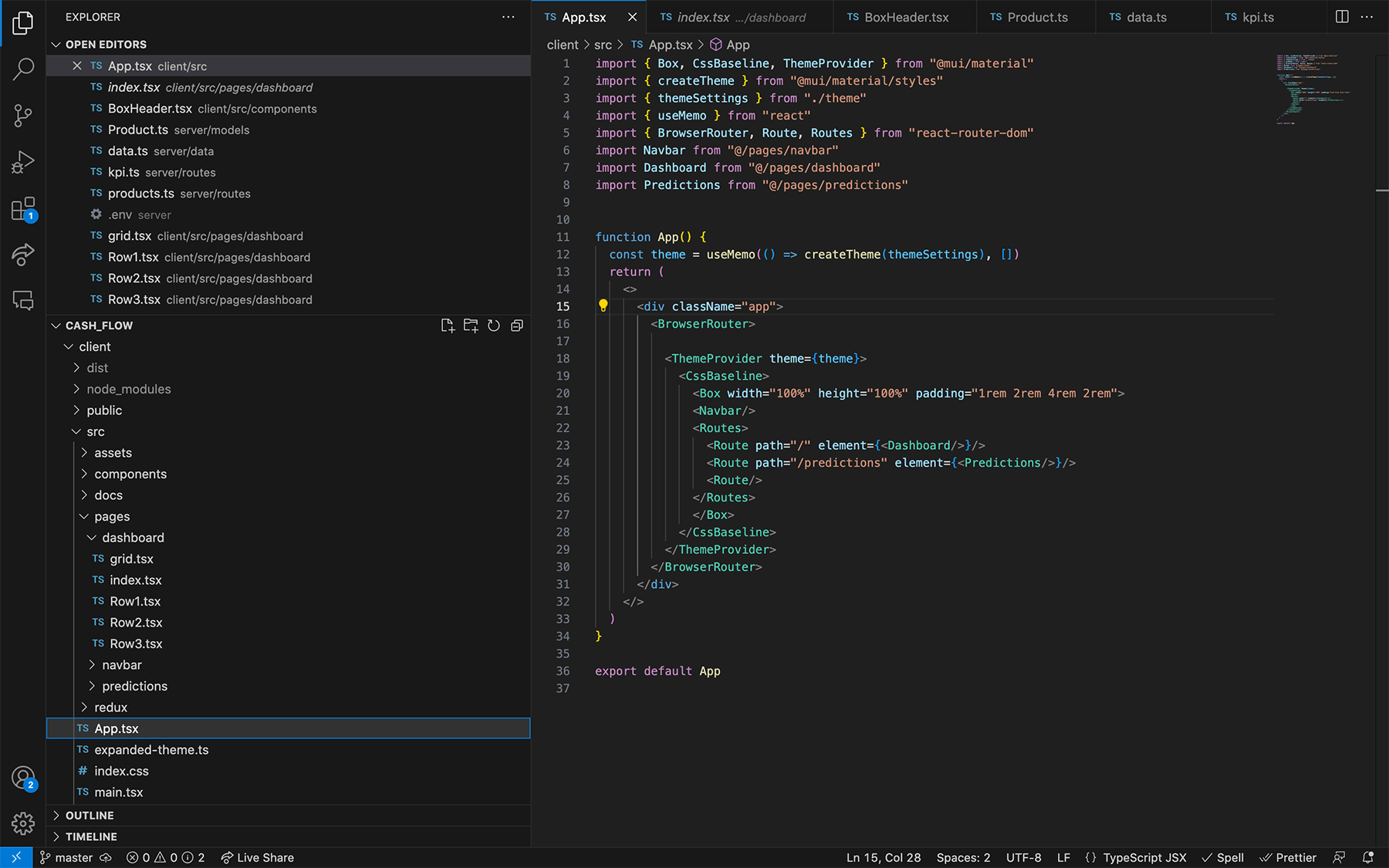The width and height of the screenshot is (1389, 868).
Task: Click New File icon in CASH_FLOW header
Action: click(x=448, y=326)
